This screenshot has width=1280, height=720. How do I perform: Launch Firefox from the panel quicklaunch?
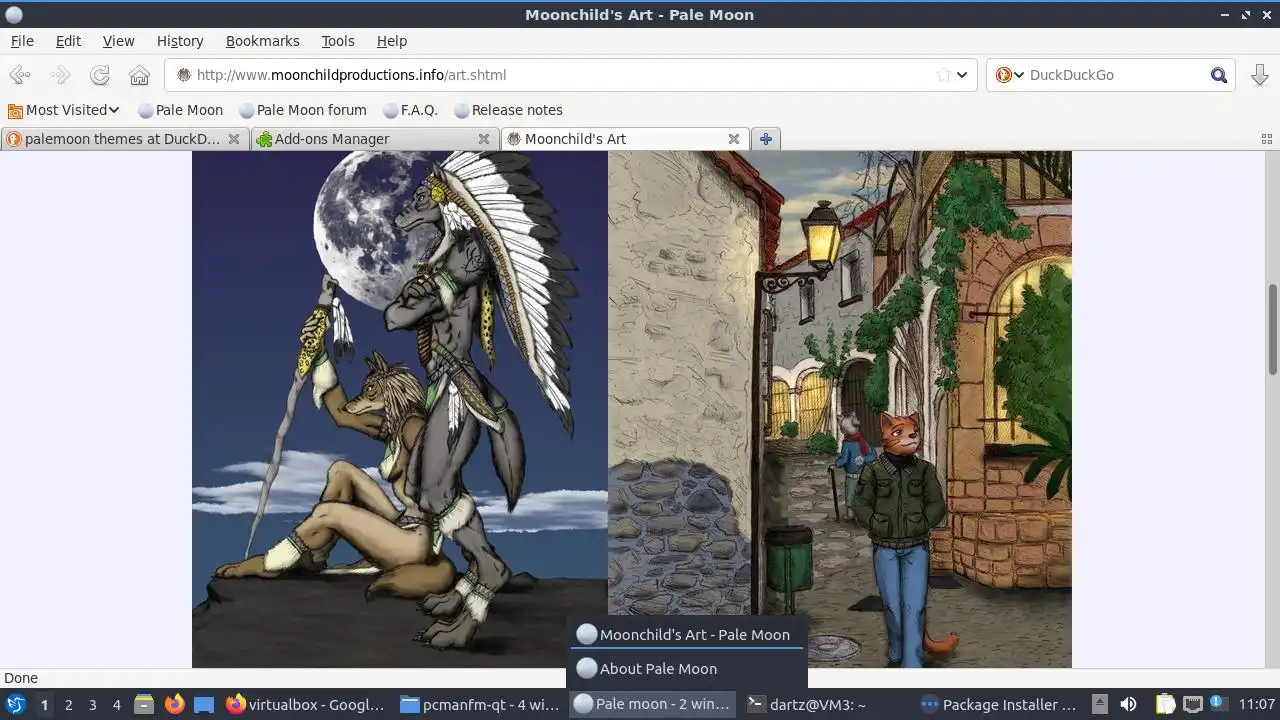tap(174, 704)
